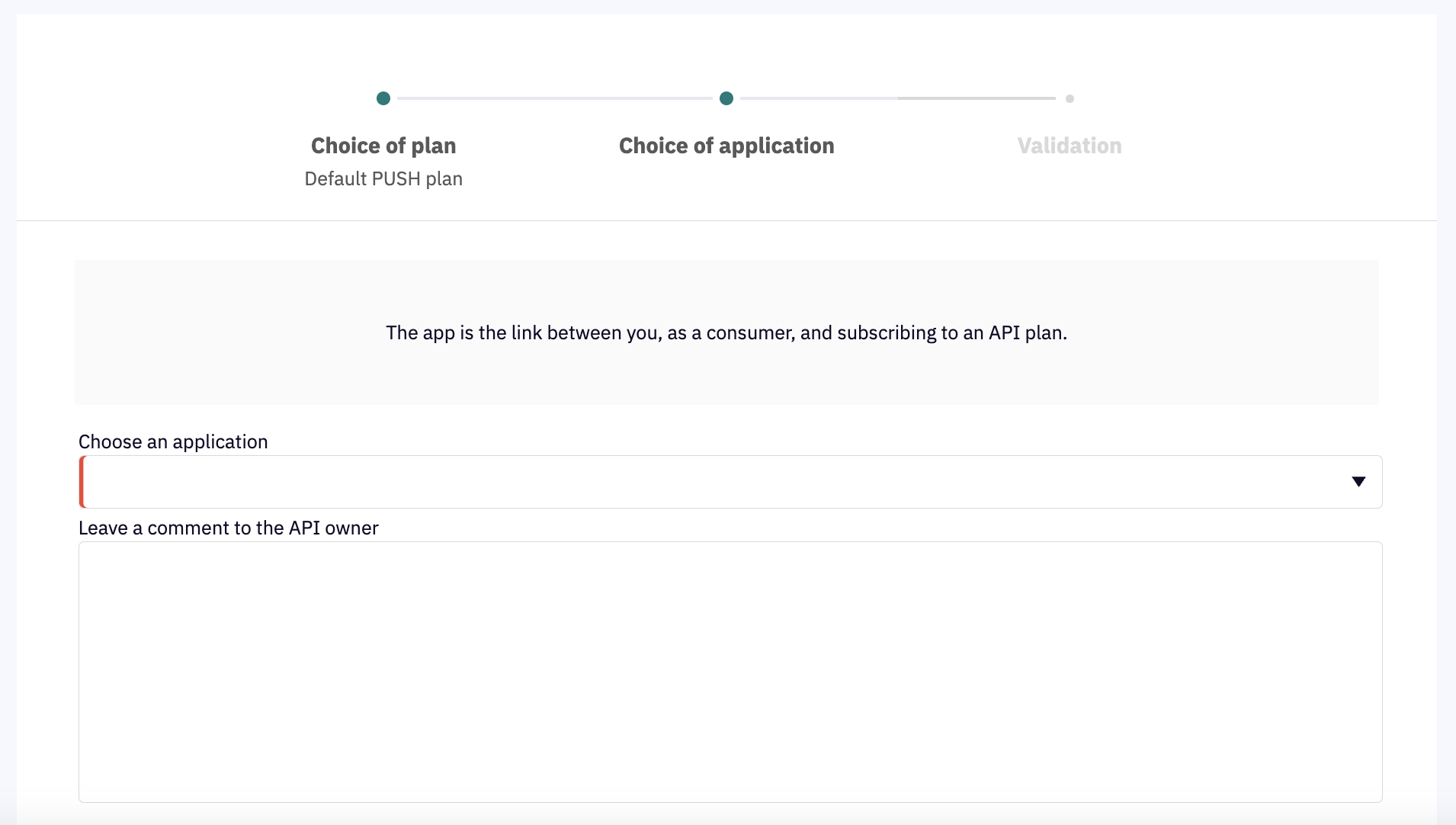Click the Choose an application select field

point(730,482)
